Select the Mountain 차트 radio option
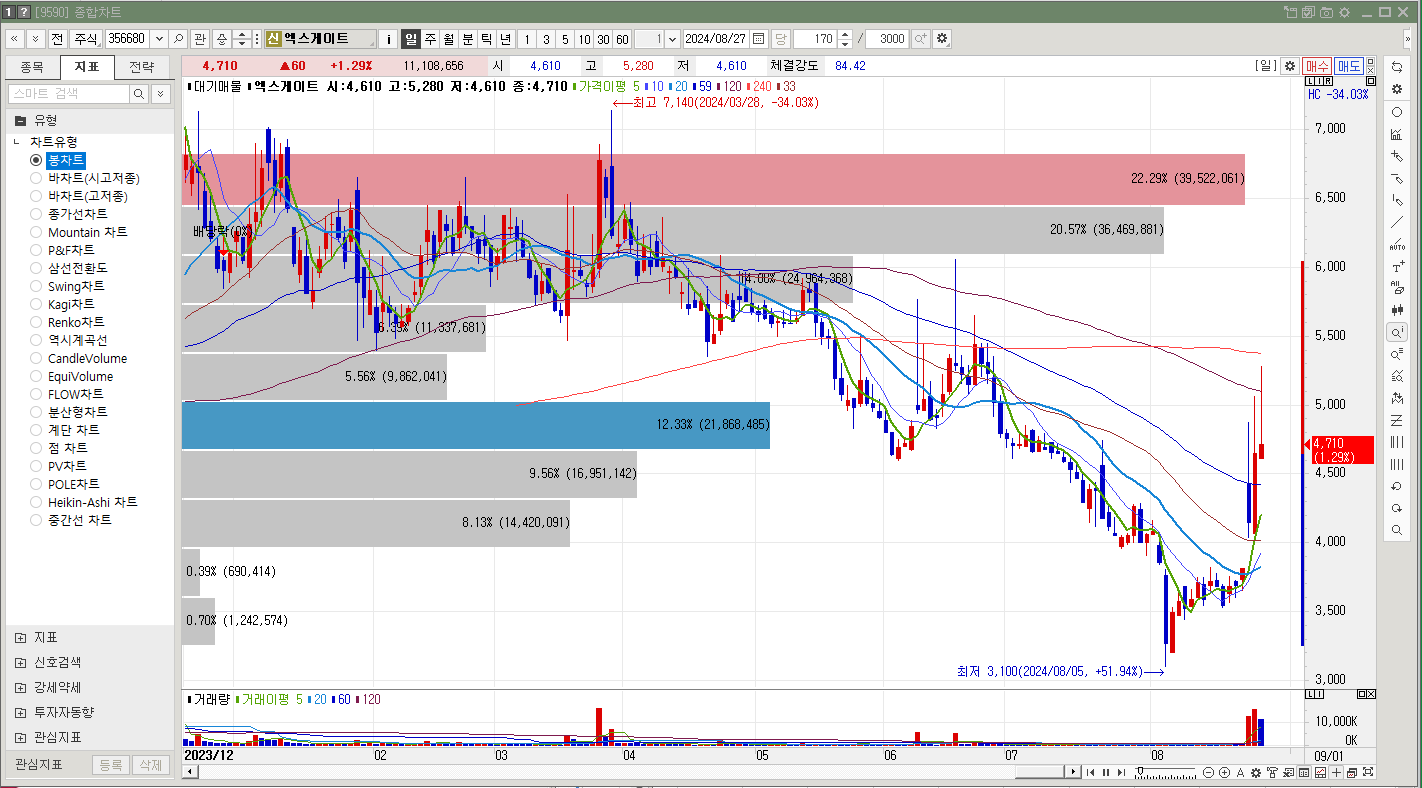This screenshot has width=1422, height=788. point(36,232)
